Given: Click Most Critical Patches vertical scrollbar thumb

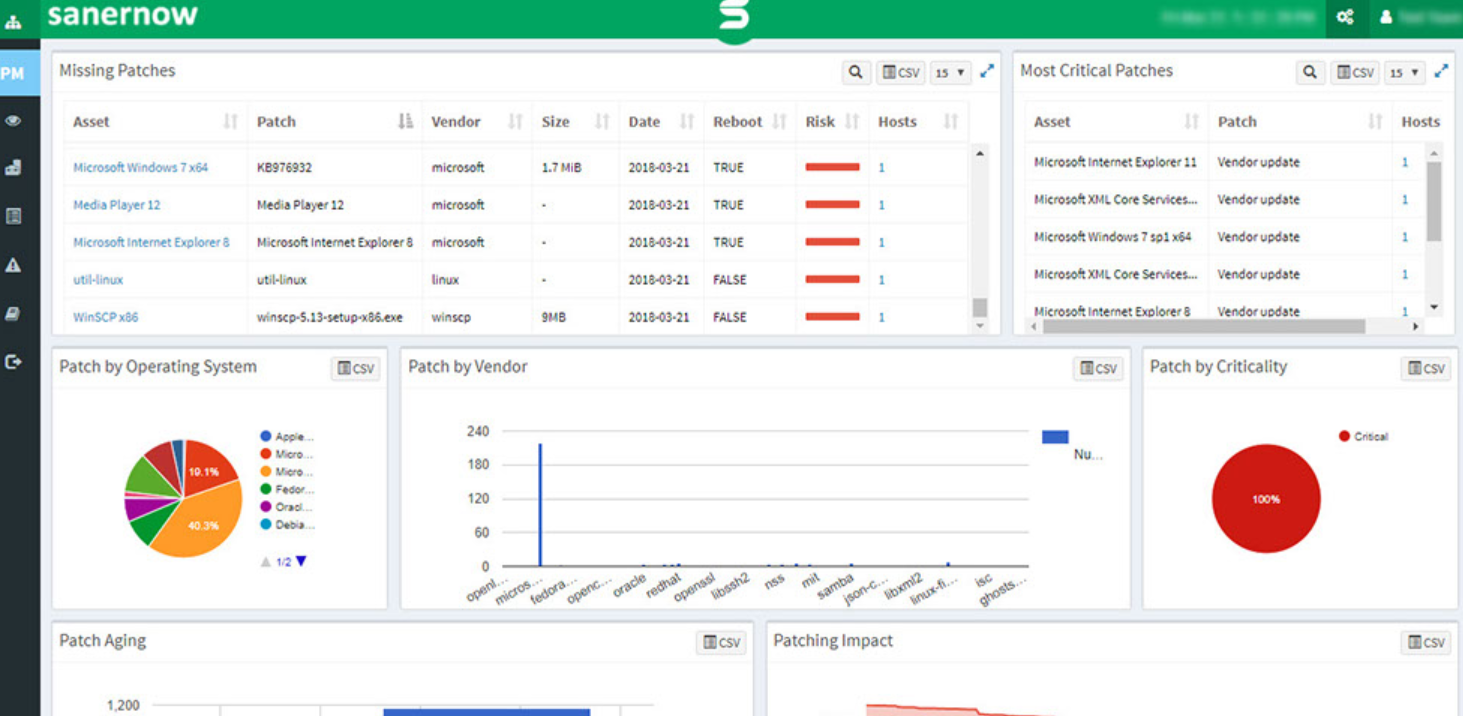Looking at the screenshot, I should [1434, 201].
